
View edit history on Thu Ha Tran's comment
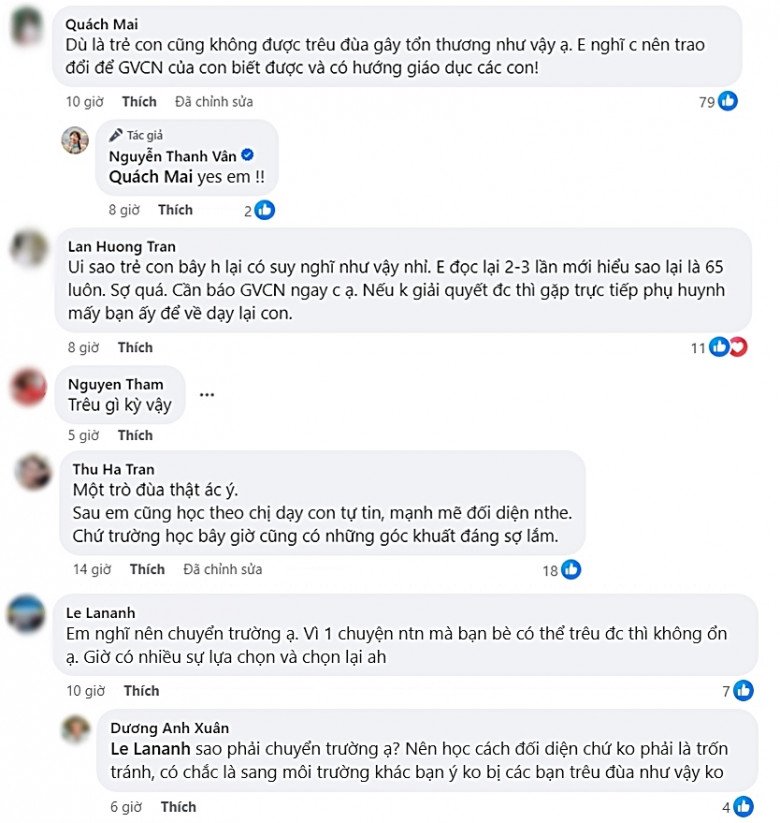[222, 570]
